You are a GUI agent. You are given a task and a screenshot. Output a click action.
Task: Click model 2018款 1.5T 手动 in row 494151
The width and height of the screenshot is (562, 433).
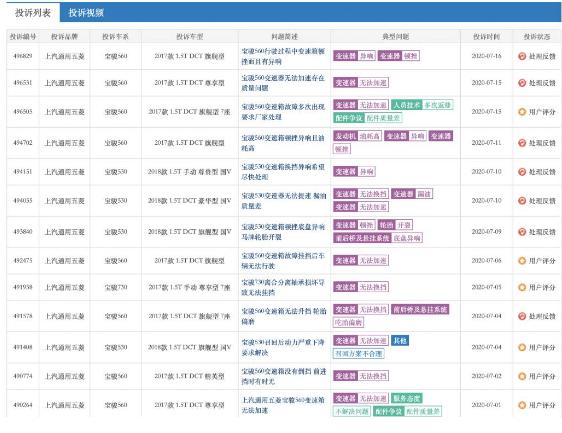tap(190, 172)
